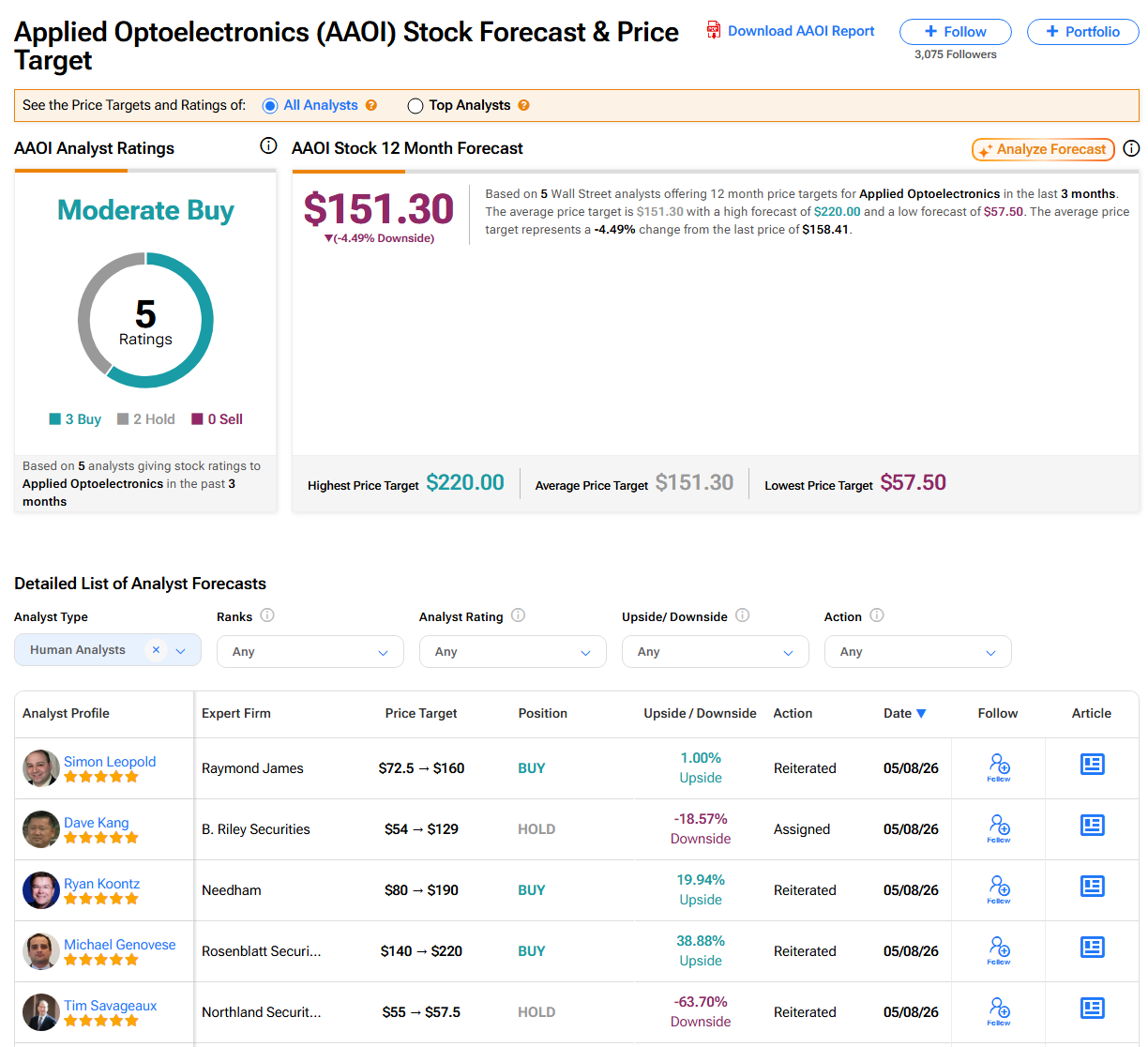This screenshot has height=1047, width=1148.
Task: Click the Highest Price Target $220.00 value
Action: pyautogui.click(x=465, y=482)
